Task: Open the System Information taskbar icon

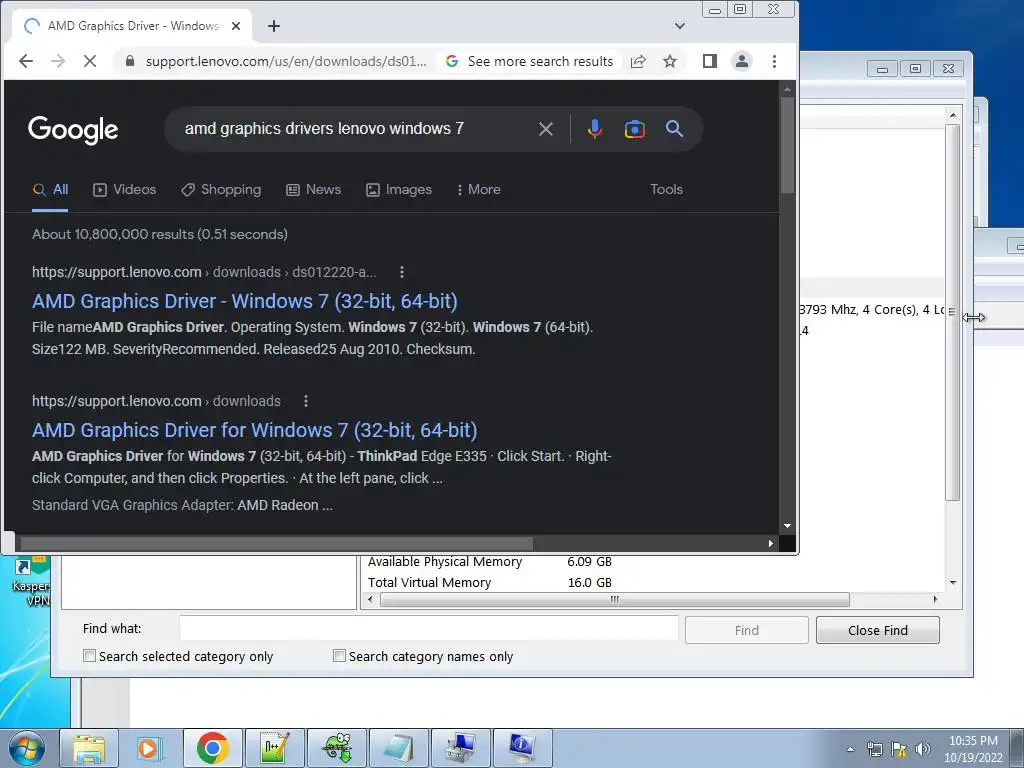Action: pyautogui.click(x=522, y=748)
